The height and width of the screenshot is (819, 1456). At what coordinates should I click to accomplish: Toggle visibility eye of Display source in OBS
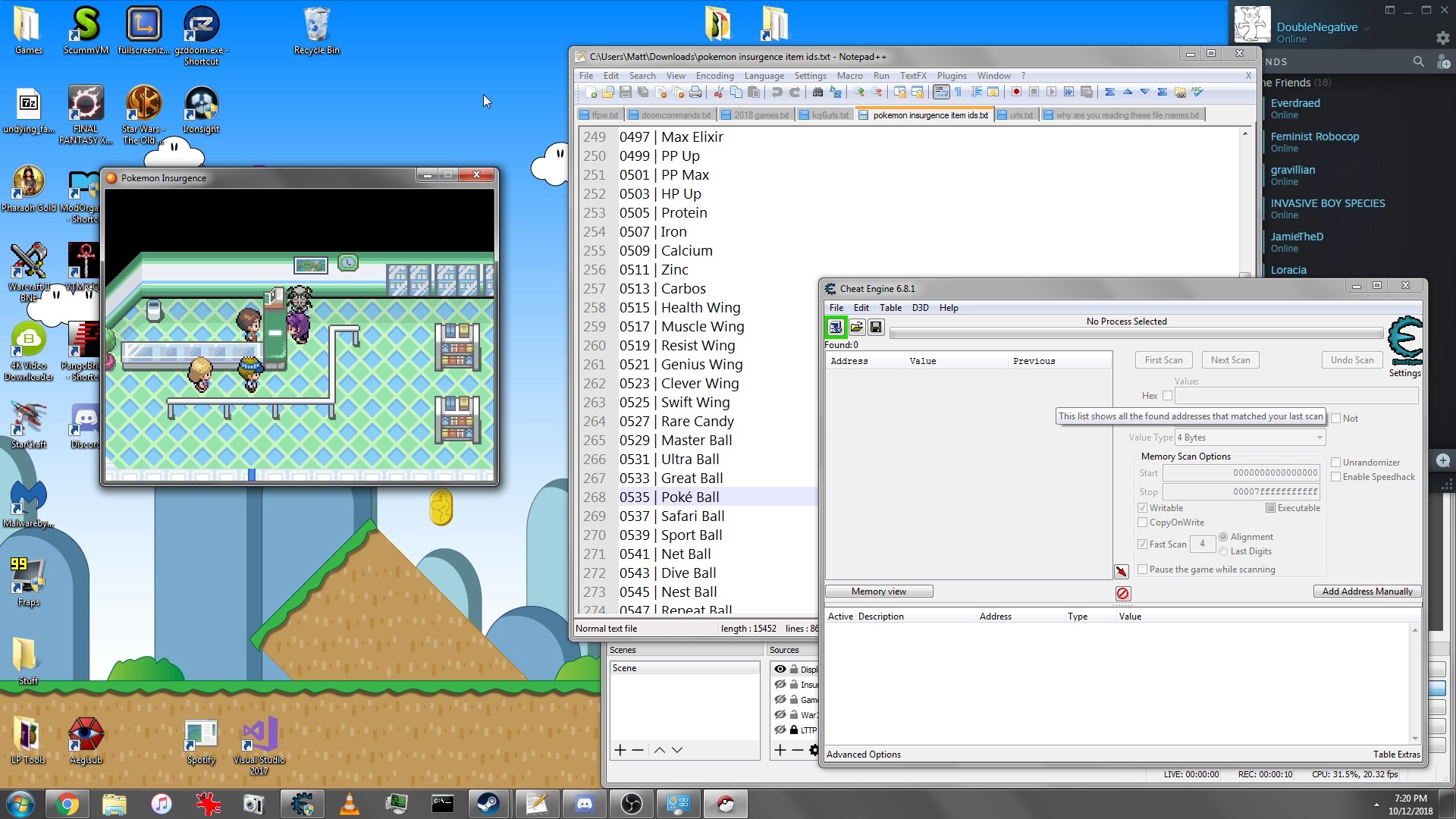click(780, 669)
